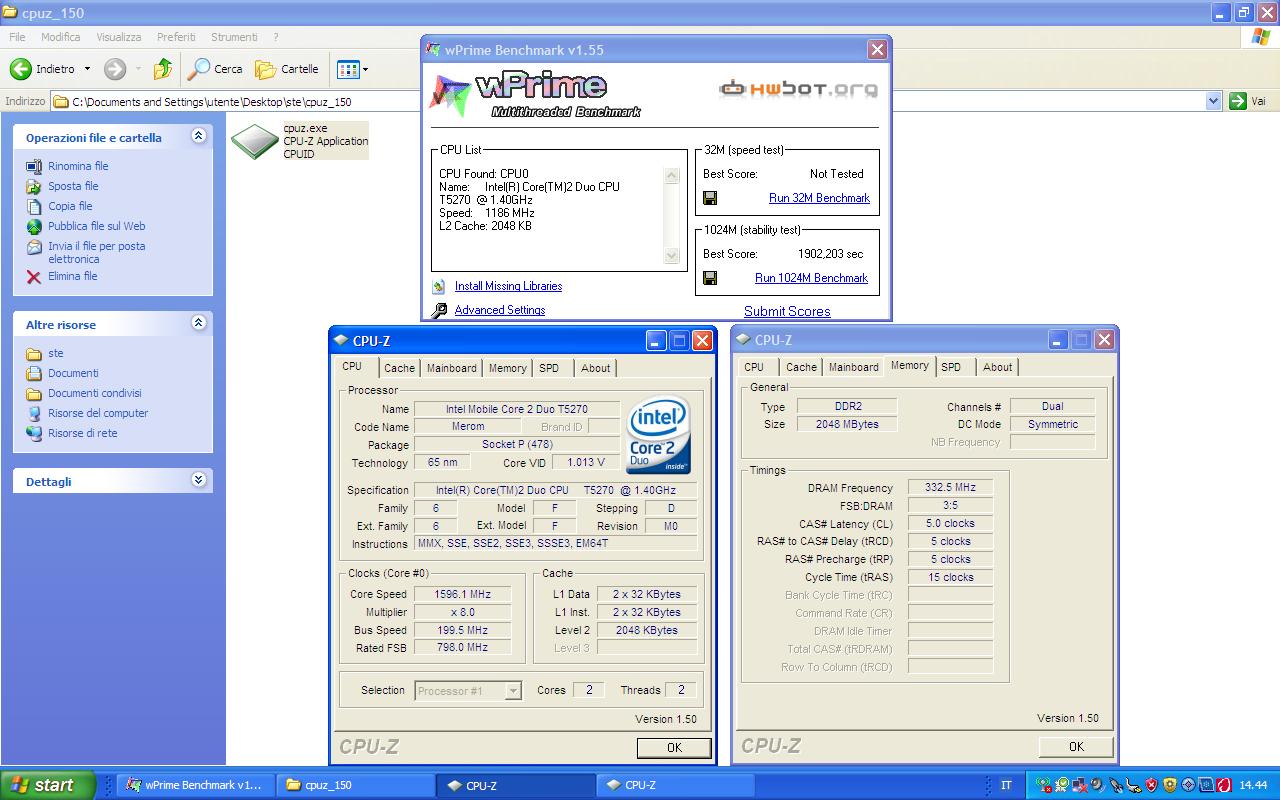Select the cpuz.exe file icon
This screenshot has width=1280, height=800.
click(x=254, y=141)
